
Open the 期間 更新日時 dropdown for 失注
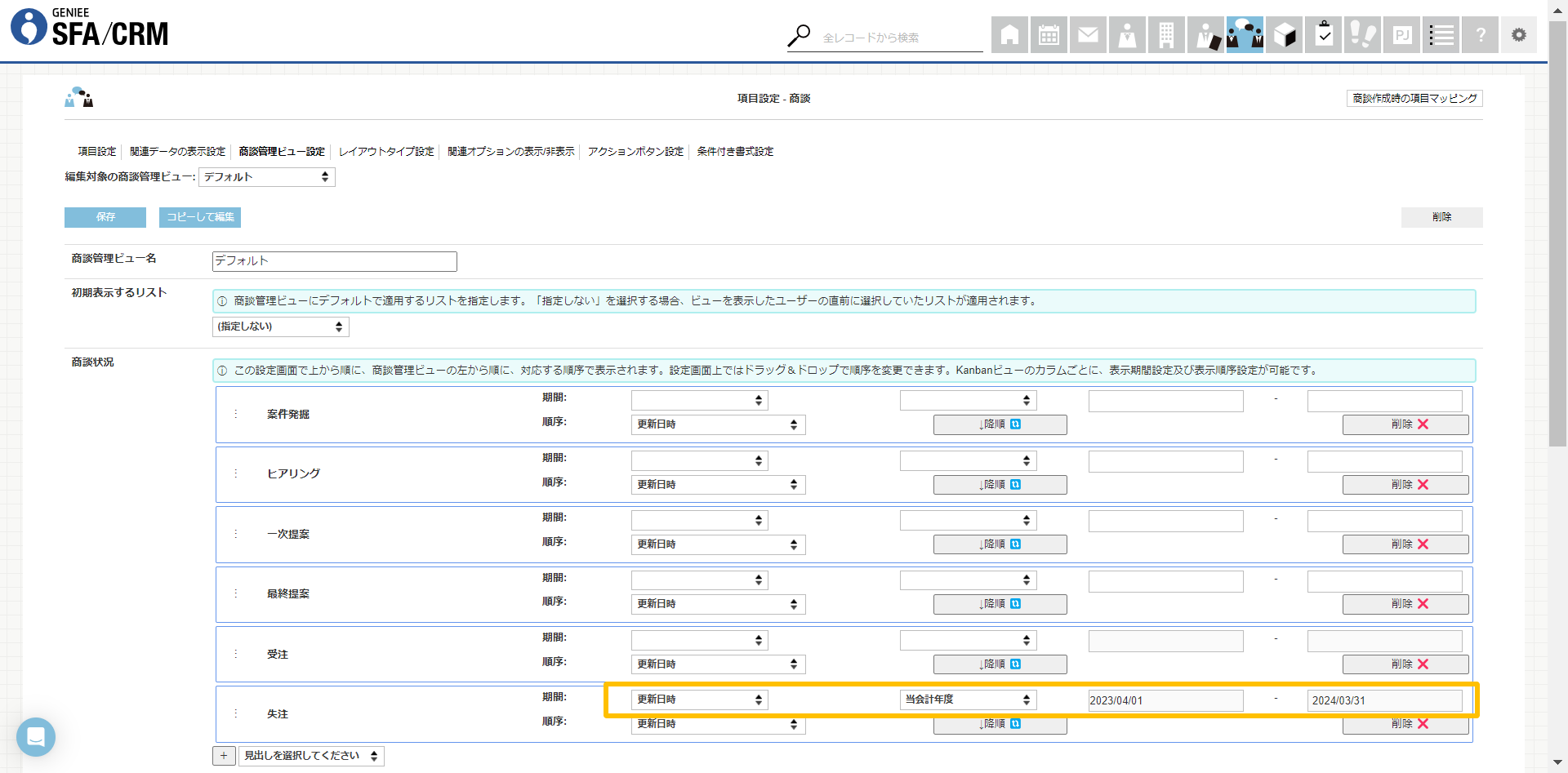click(x=700, y=700)
